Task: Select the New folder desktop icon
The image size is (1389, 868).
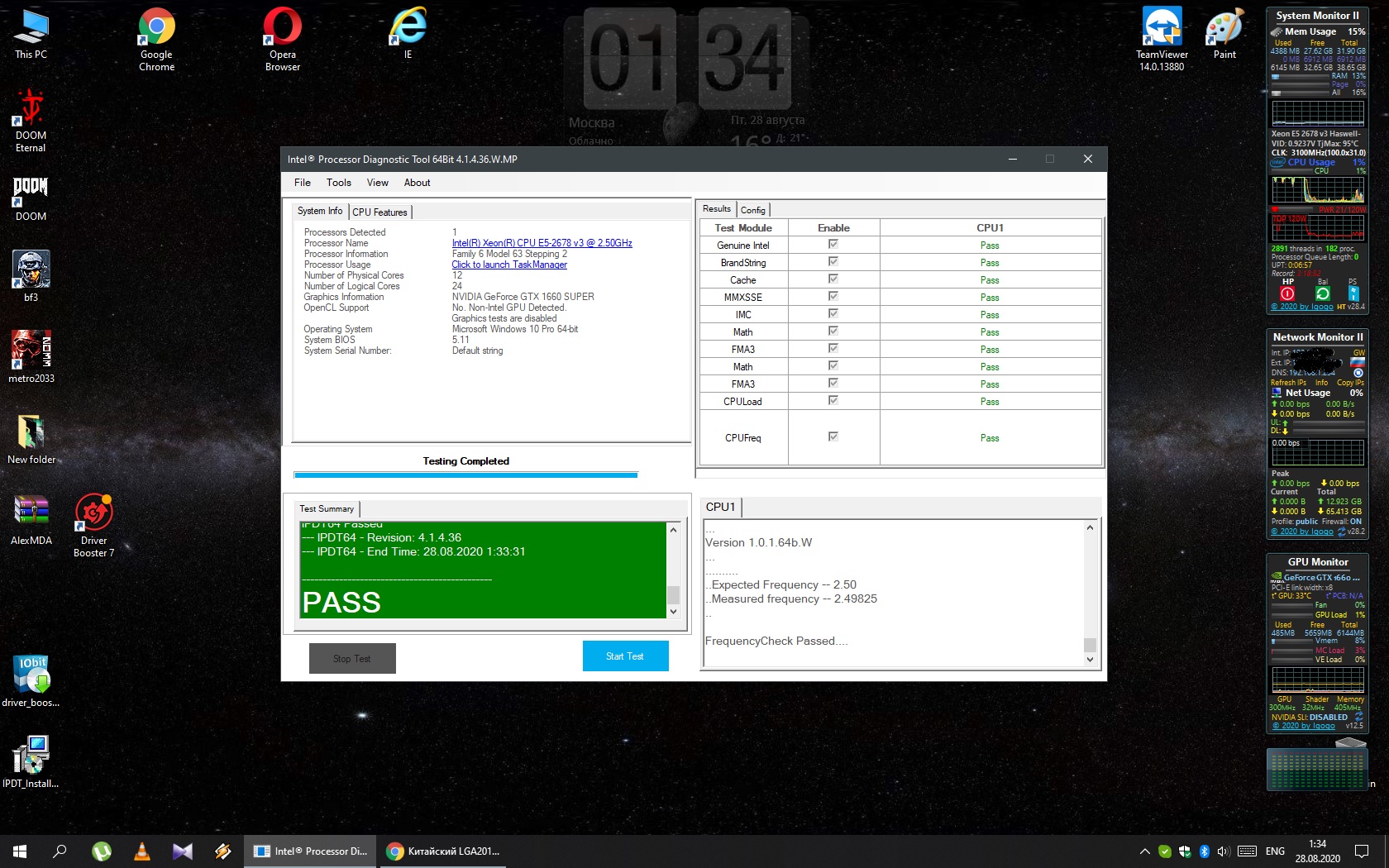Action: point(31,439)
